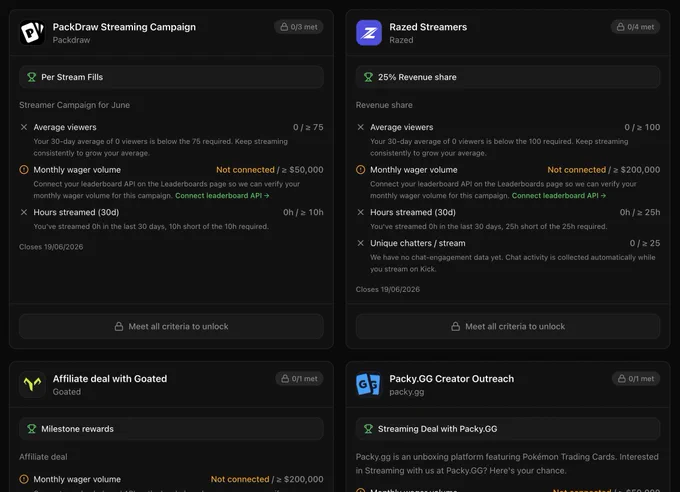Click X icon next to Razed Average viewers
Image resolution: width=680 pixels, height=492 pixels.
[360, 127]
